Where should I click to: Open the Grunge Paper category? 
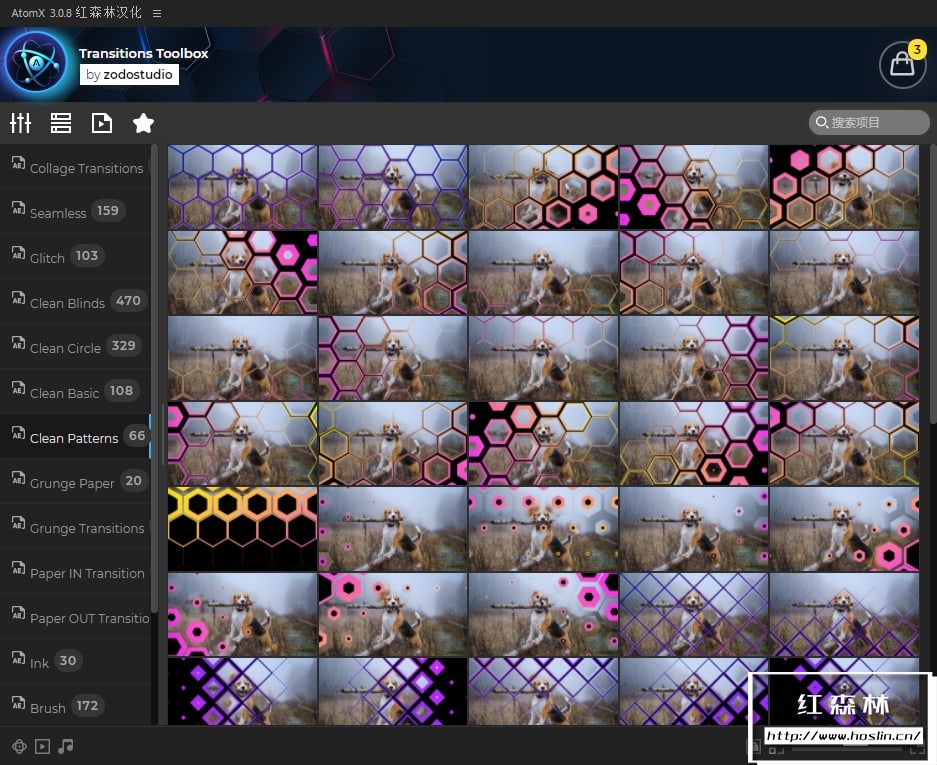pyautogui.click(x=75, y=482)
